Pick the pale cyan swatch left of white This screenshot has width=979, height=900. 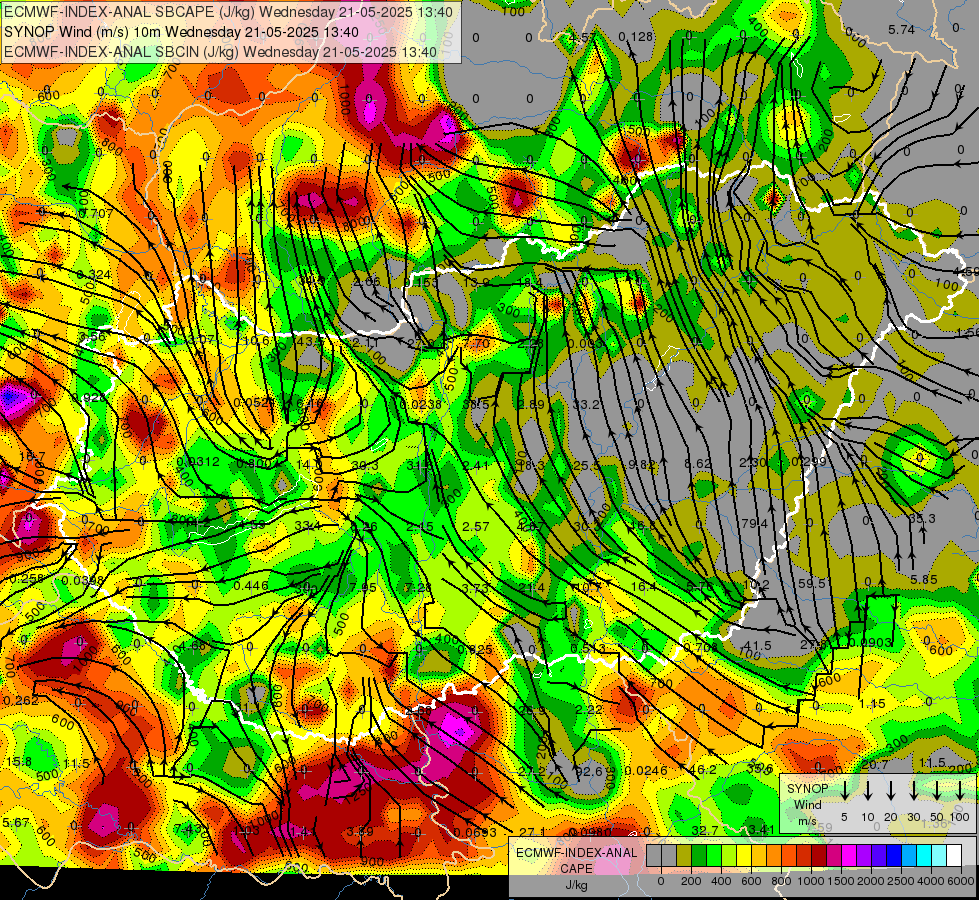938,856
